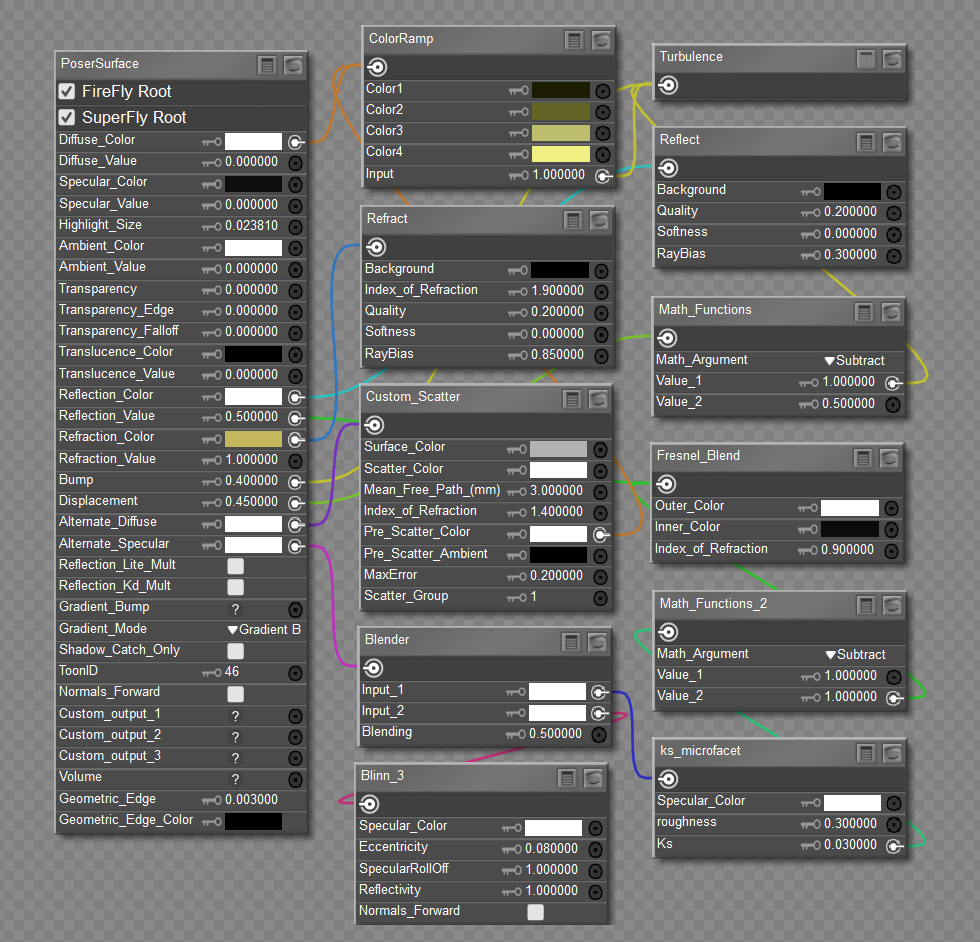Click Scatter_Group value 1 on Custom_Scatter
The height and width of the screenshot is (942, 980).
click(534, 597)
